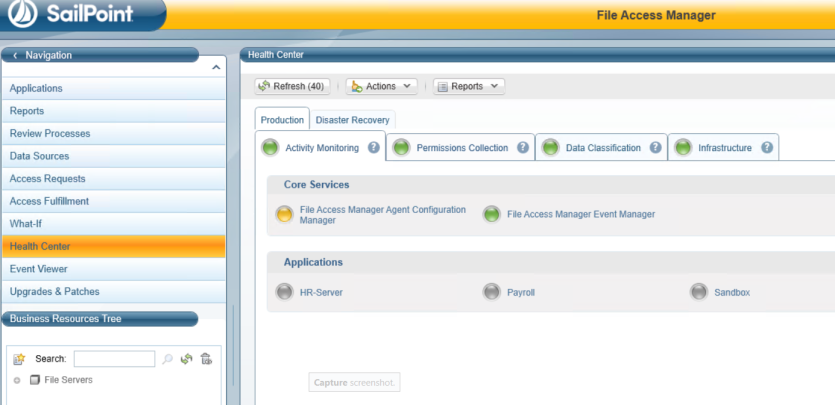Image resolution: width=835 pixels, height=405 pixels.
Task: Go to Event Viewer in navigation
Action: coord(38,269)
